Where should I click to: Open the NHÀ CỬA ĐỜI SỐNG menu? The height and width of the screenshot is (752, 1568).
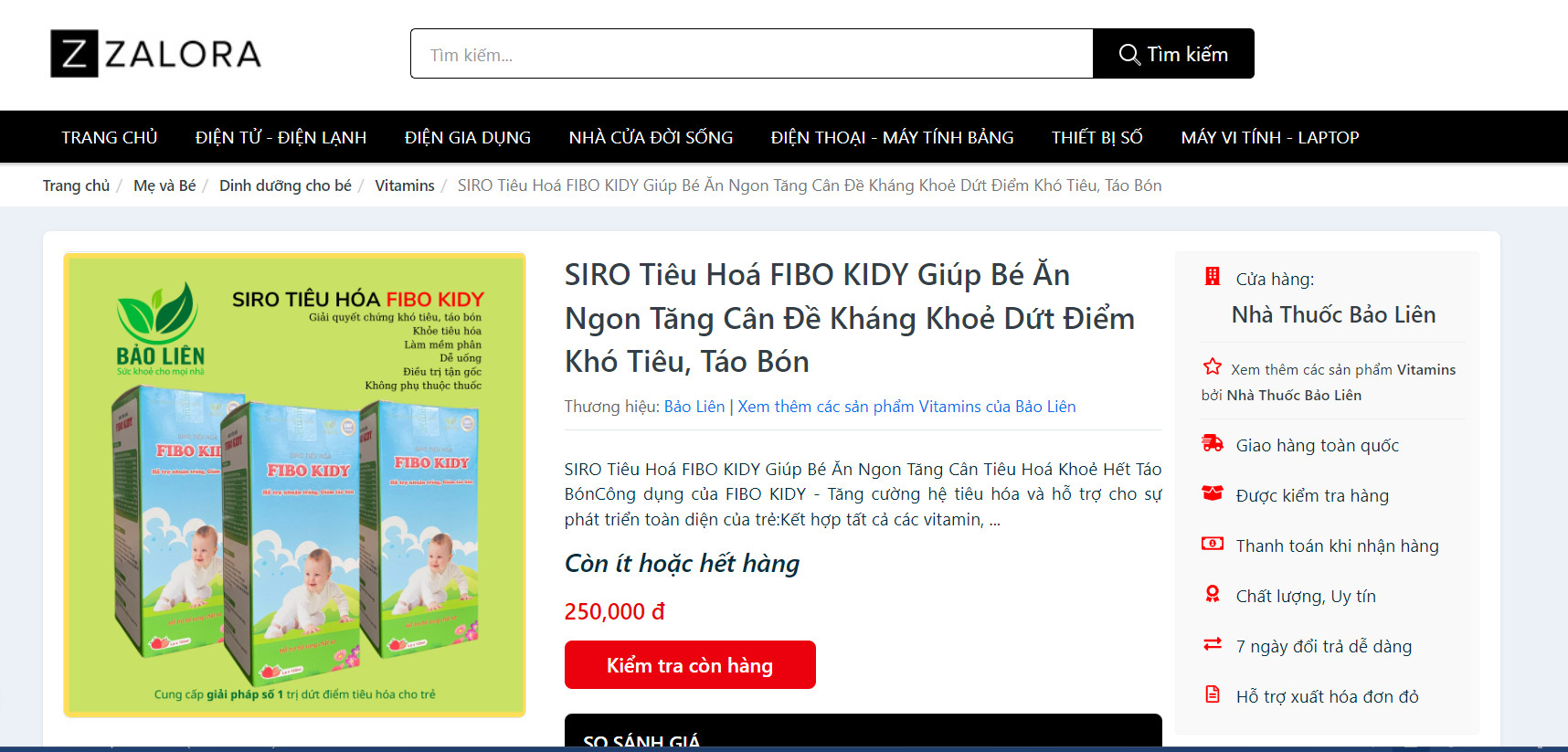[x=651, y=137]
